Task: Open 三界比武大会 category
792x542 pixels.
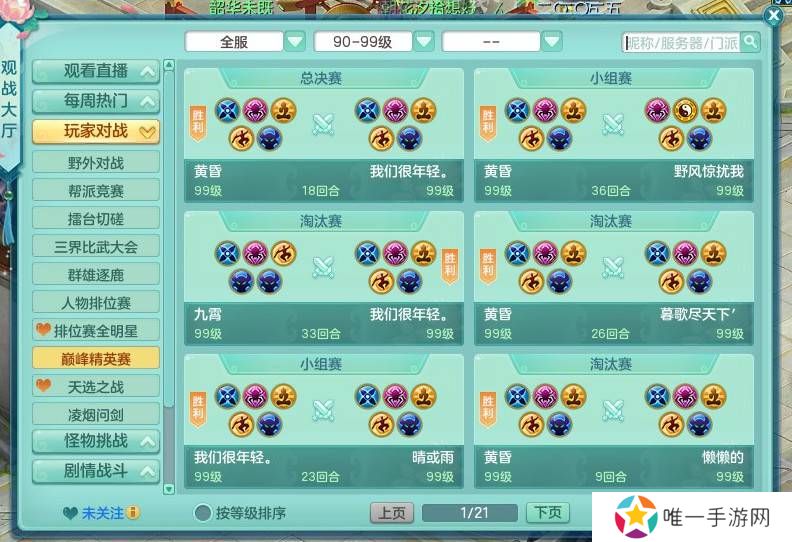Action: (x=96, y=247)
